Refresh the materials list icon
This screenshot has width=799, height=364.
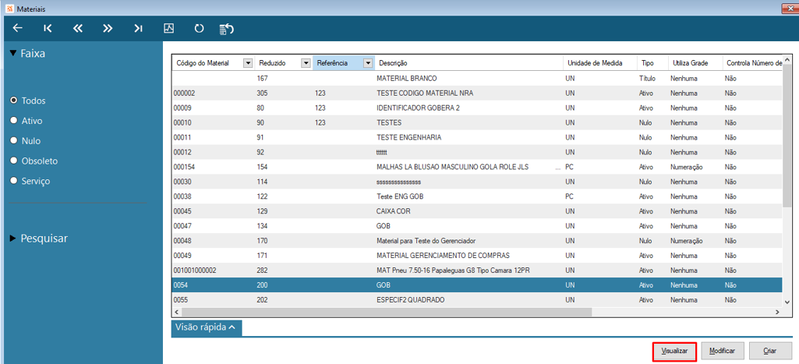coord(199,29)
